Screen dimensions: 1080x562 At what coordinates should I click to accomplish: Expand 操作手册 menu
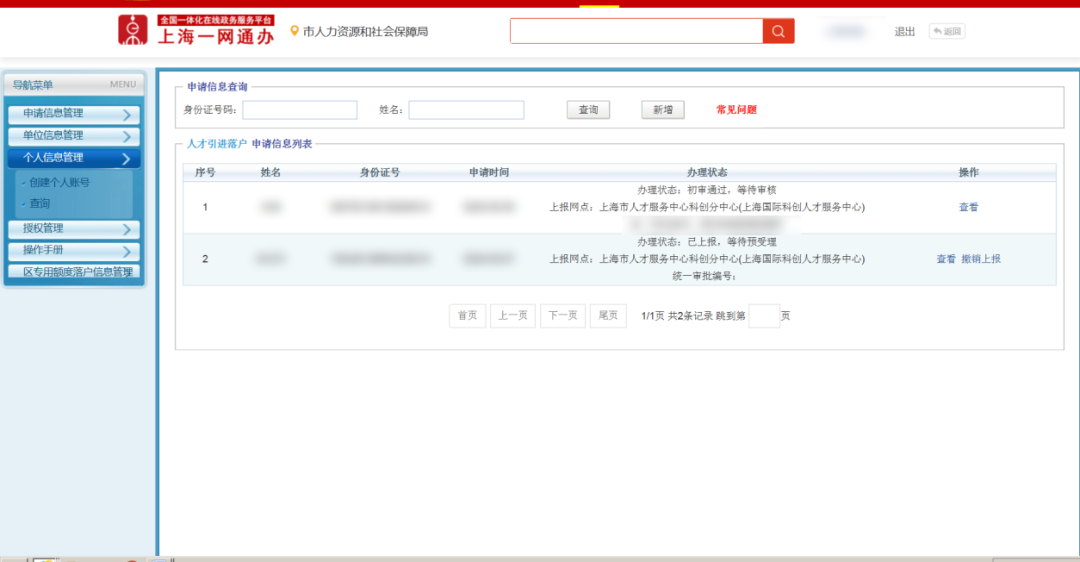(x=74, y=251)
